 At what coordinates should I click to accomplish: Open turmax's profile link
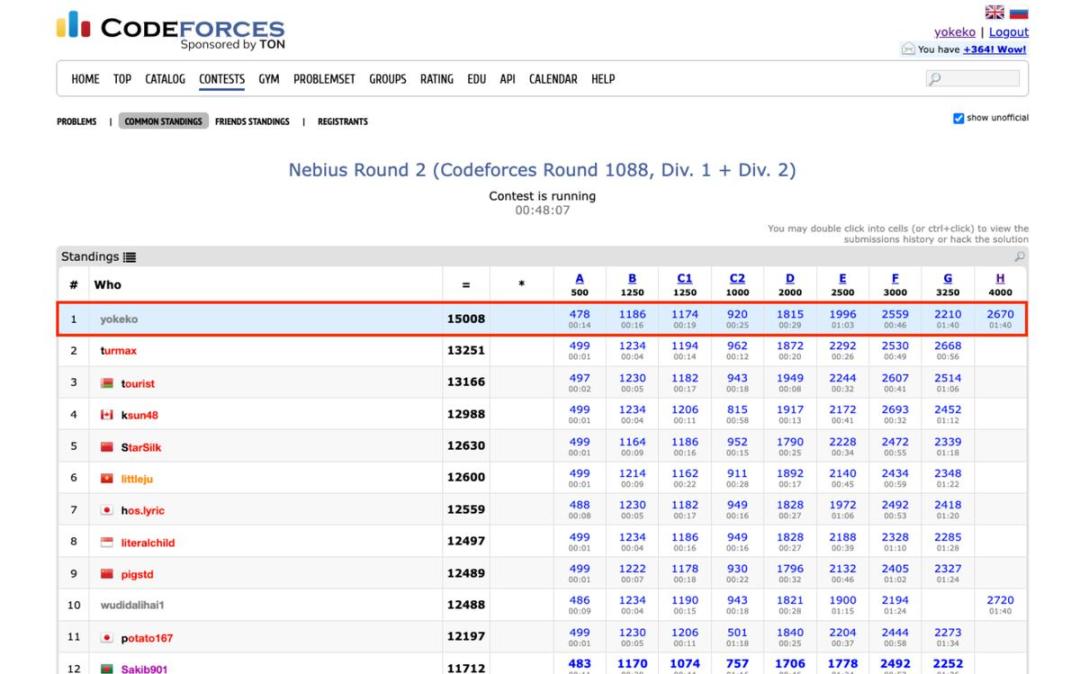point(118,350)
